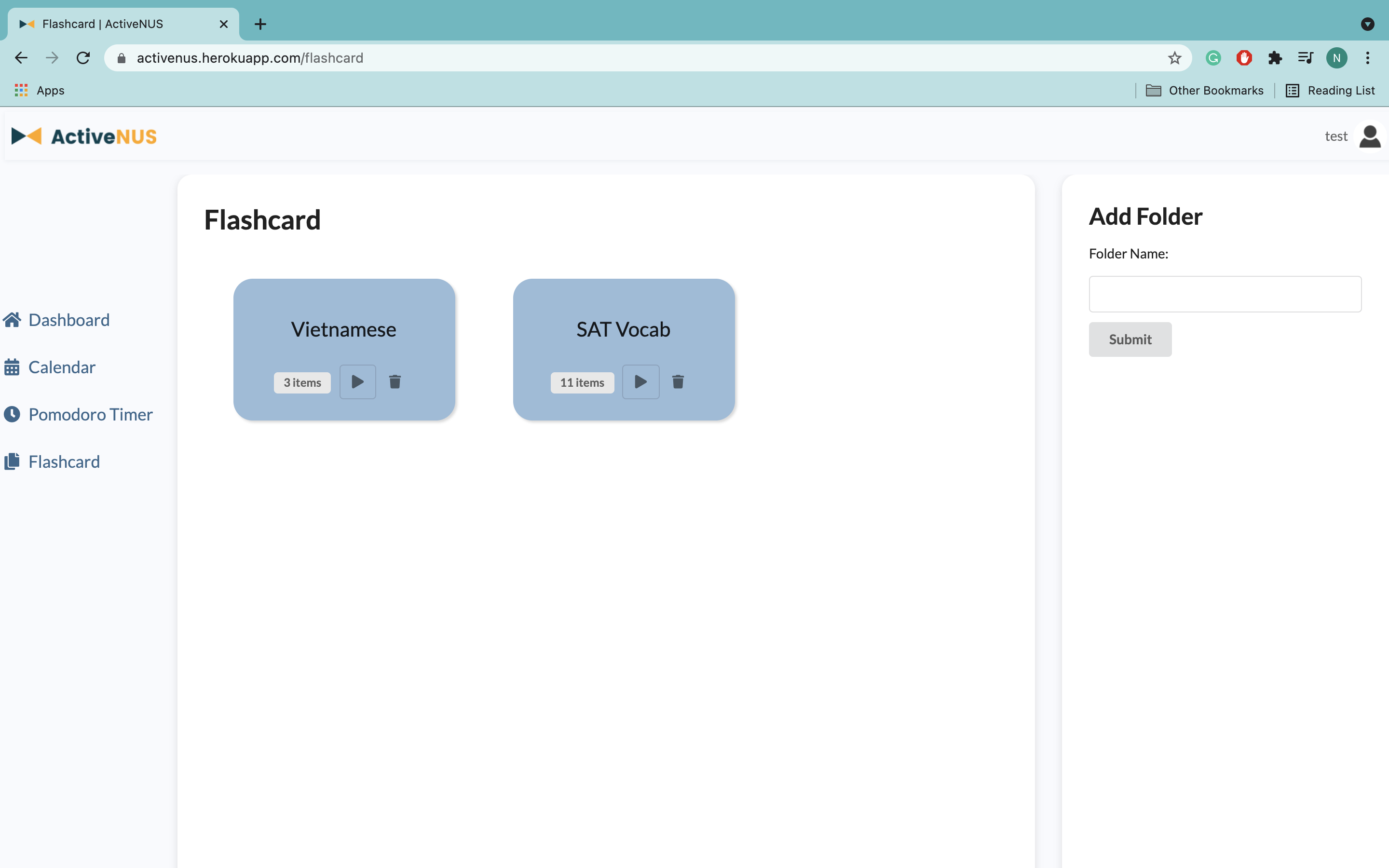Screen dimensions: 1389x868
Task: Open the Reading List
Action: 1330,90
